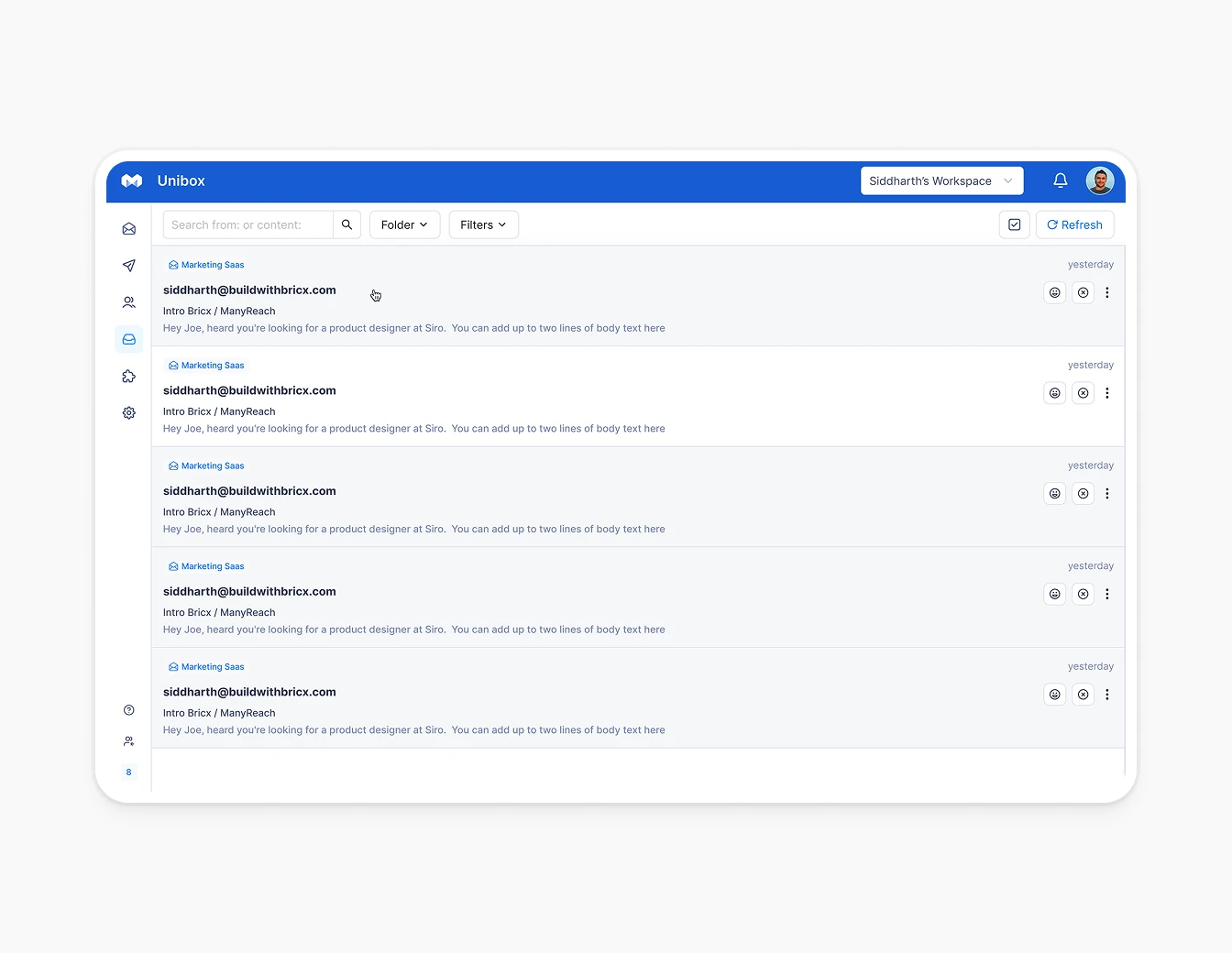
Task: Click the Help question-mark icon
Action: (x=128, y=710)
